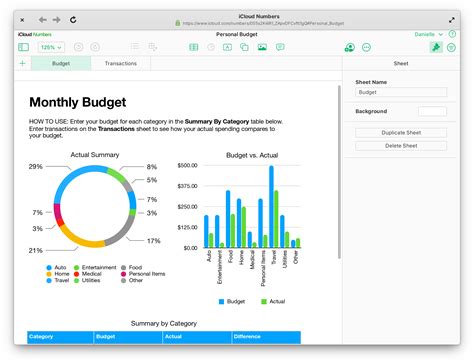
Task: Click the Personal Budget document title
Action: click(x=237, y=34)
